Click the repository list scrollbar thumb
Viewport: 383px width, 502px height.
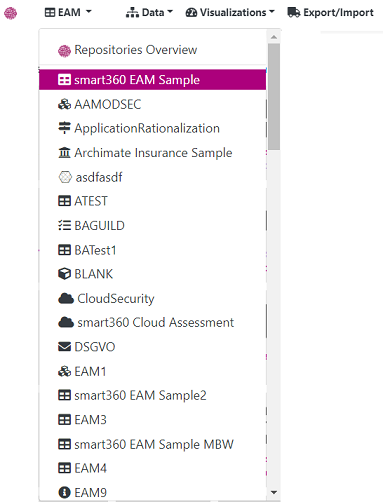[x=274, y=97]
